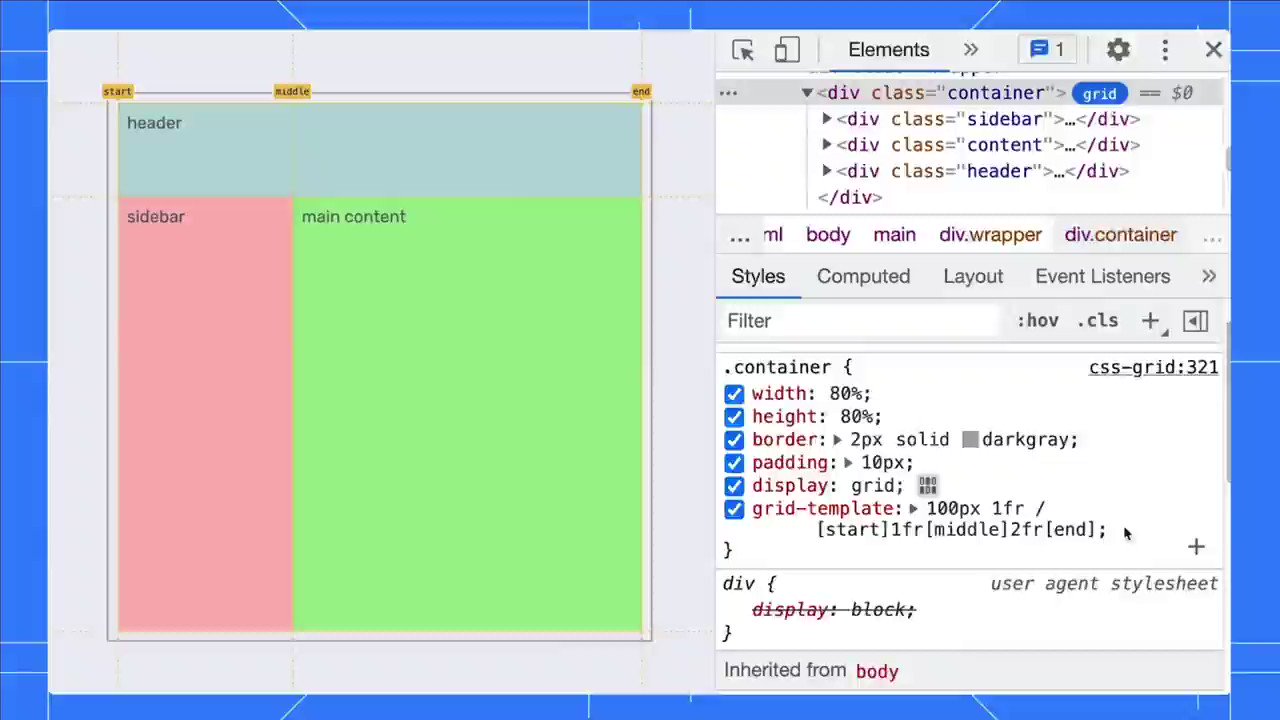Show more Styles pane tabs chevron
Viewport: 1280px width, 720px height.
[1209, 276]
